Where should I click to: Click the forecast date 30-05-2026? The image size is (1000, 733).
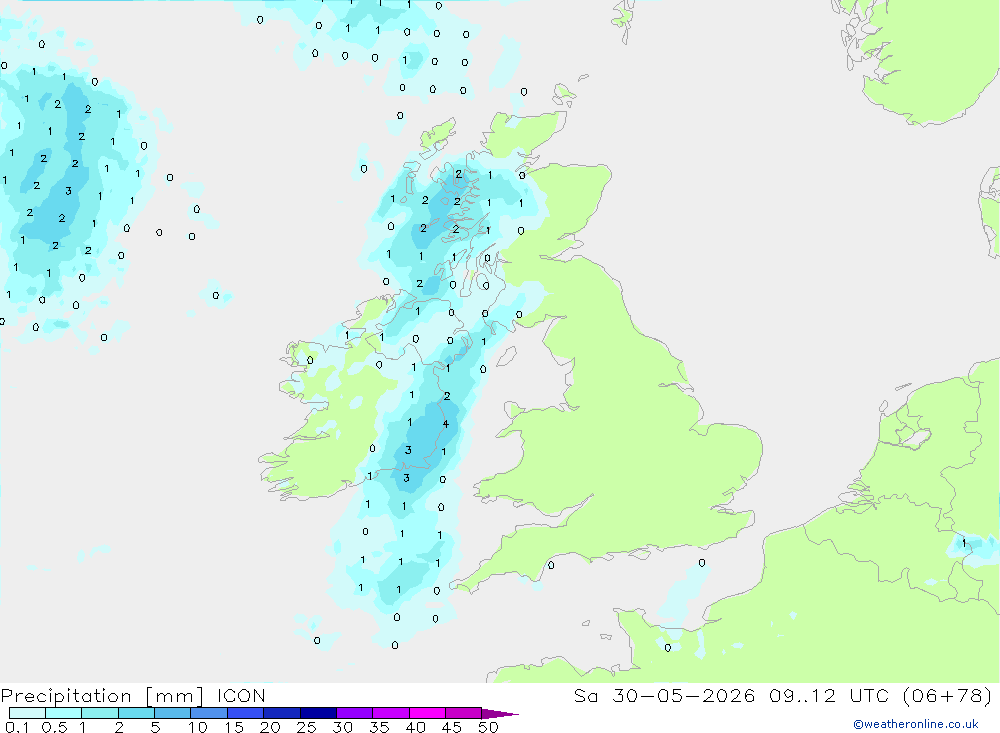pyautogui.click(x=684, y=696)
